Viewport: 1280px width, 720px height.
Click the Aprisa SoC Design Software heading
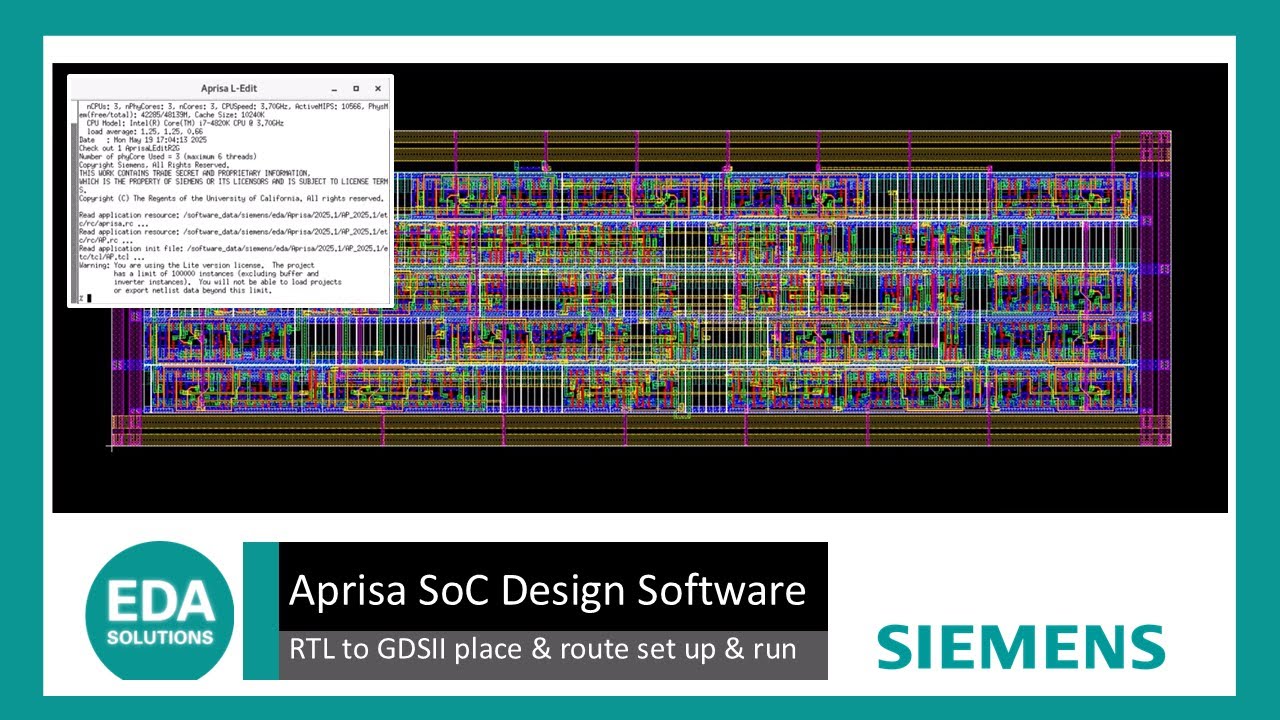(x=547, y=590)
